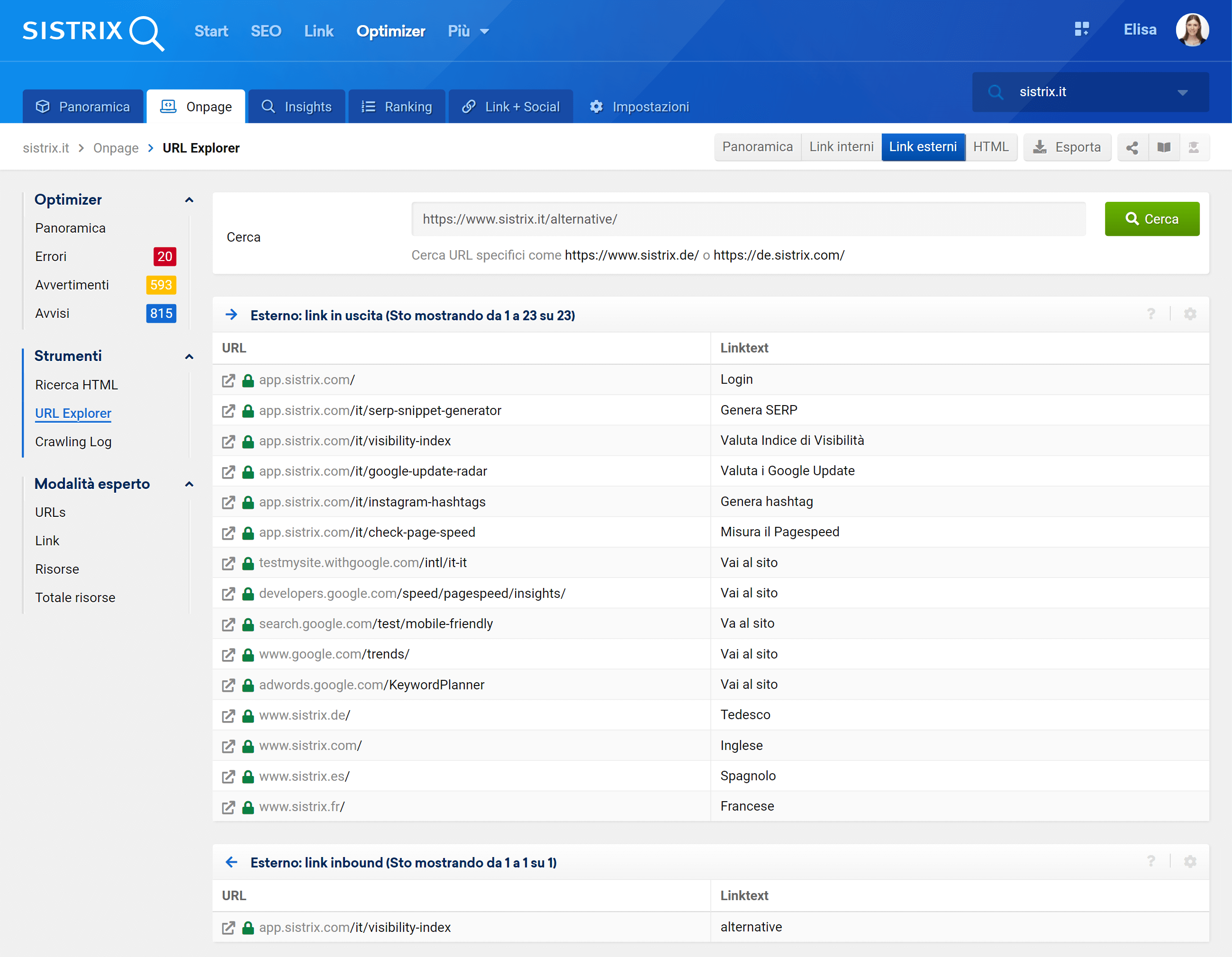
Task: Collapse the Strumenti sidebar section
Action: coord(190,356)
